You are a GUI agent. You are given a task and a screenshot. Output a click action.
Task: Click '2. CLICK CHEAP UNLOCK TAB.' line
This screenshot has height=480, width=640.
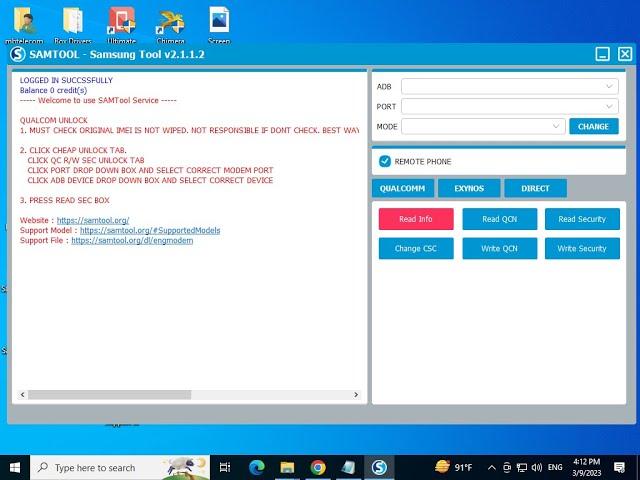[73, 150]
